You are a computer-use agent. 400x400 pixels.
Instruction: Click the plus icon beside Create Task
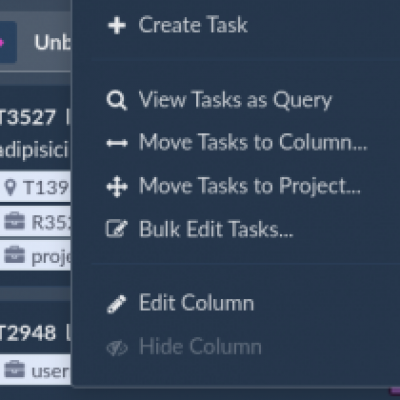click(117, 26)
